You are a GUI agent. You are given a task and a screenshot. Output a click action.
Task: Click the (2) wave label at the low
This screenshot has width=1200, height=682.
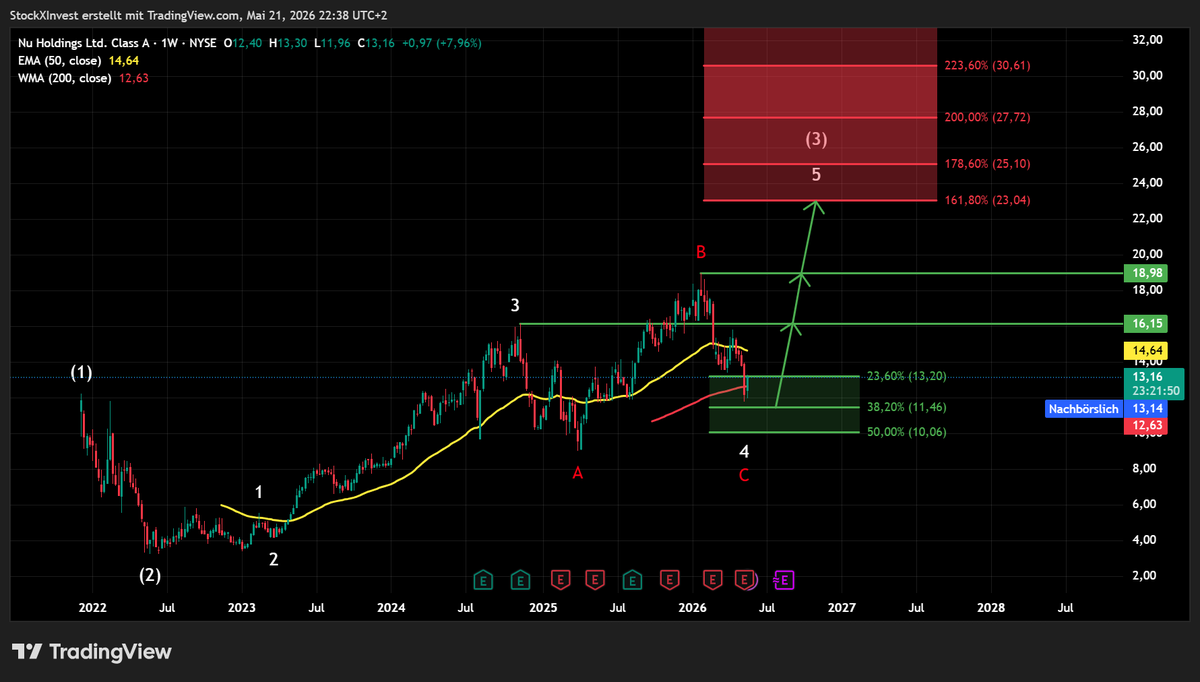149,575
